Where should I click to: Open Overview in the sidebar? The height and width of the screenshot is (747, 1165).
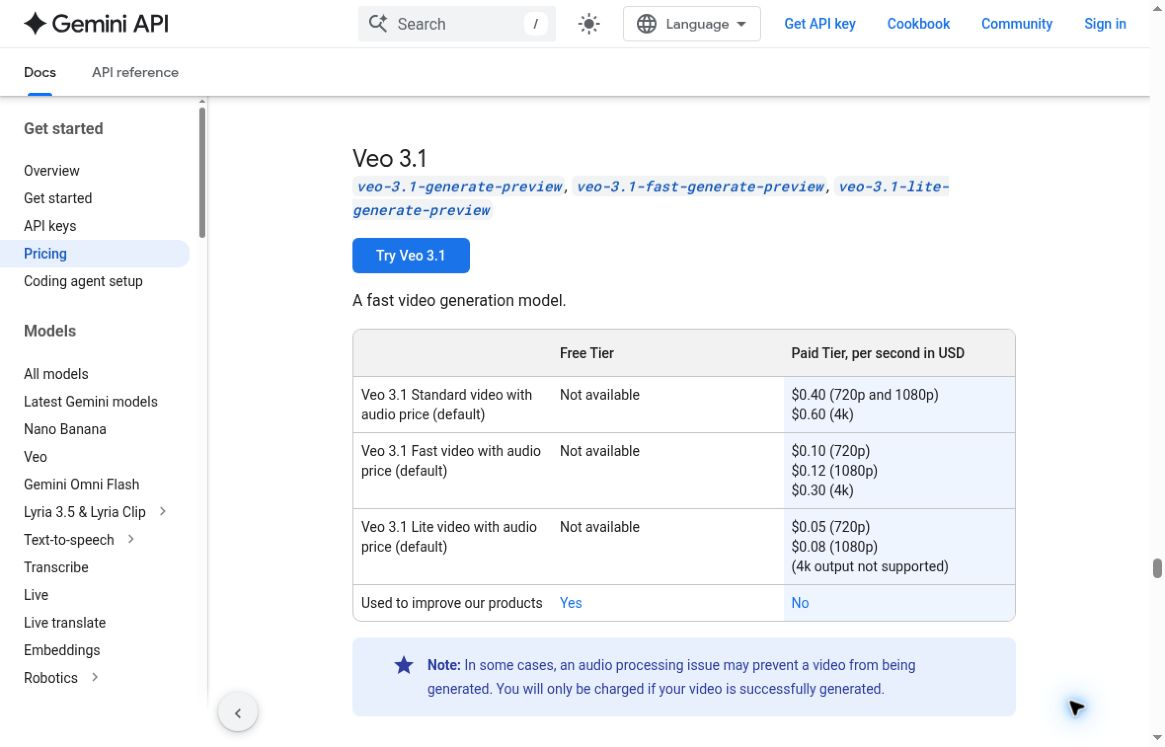[x=51, y=171]
